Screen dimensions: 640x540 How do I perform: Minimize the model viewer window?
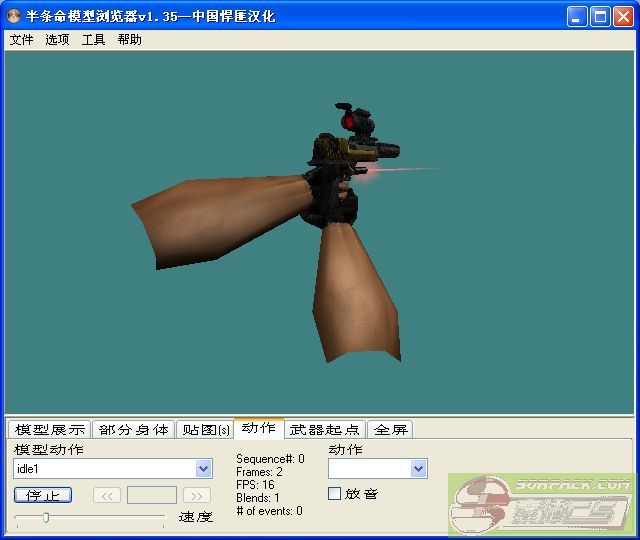577,17
